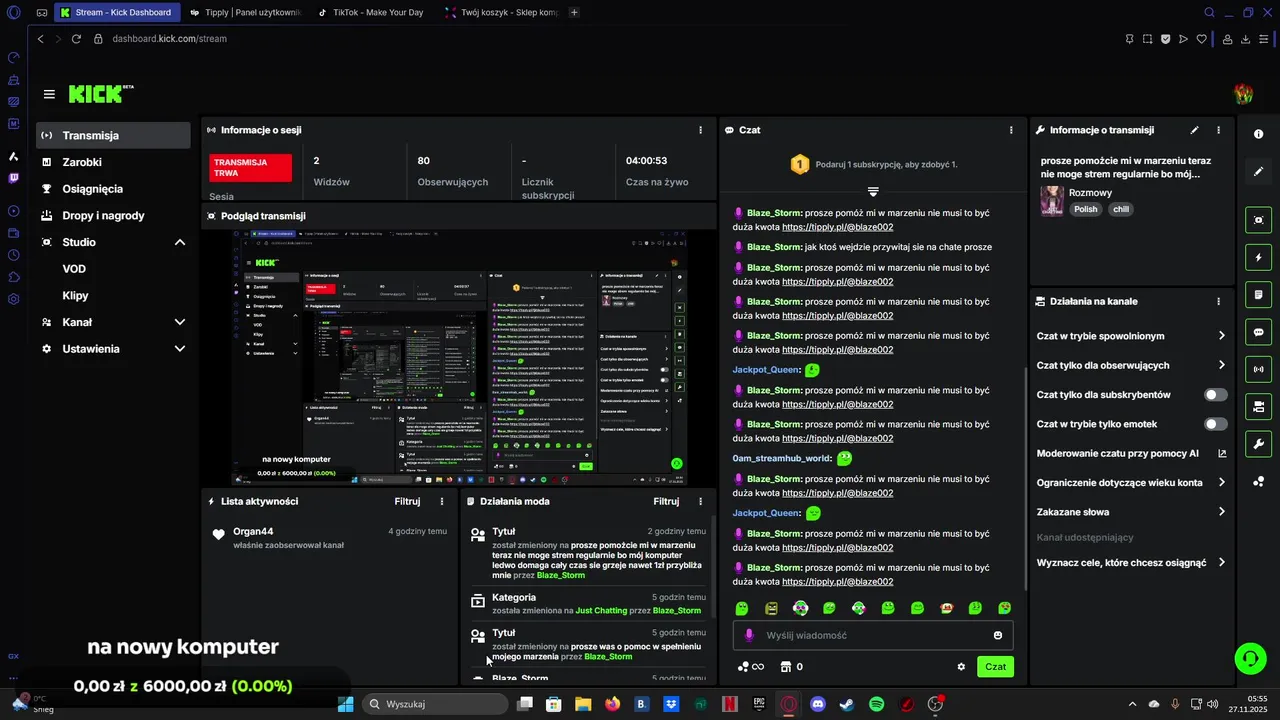Open Ograniczenie dotyczące wieku konta options
Screen dimensions: 1280x720
(1132, 483)
